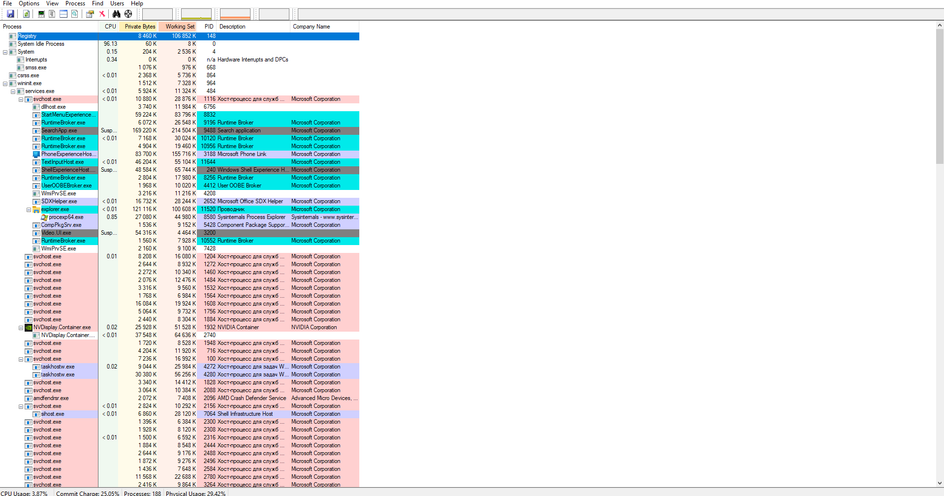The image size is (944, 496).
Task: Select the TextInputHost.exe row
Action: tap(179, 162)
